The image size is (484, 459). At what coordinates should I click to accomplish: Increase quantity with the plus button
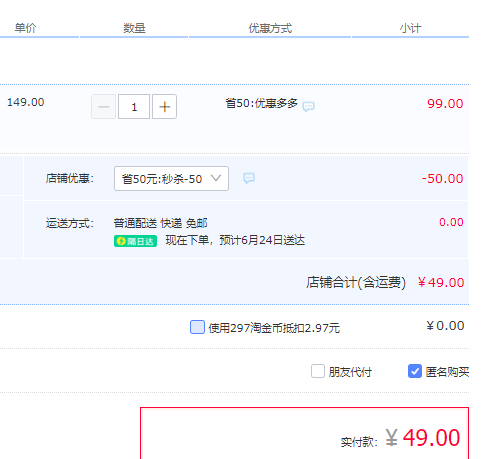click(x=164, y=107)
